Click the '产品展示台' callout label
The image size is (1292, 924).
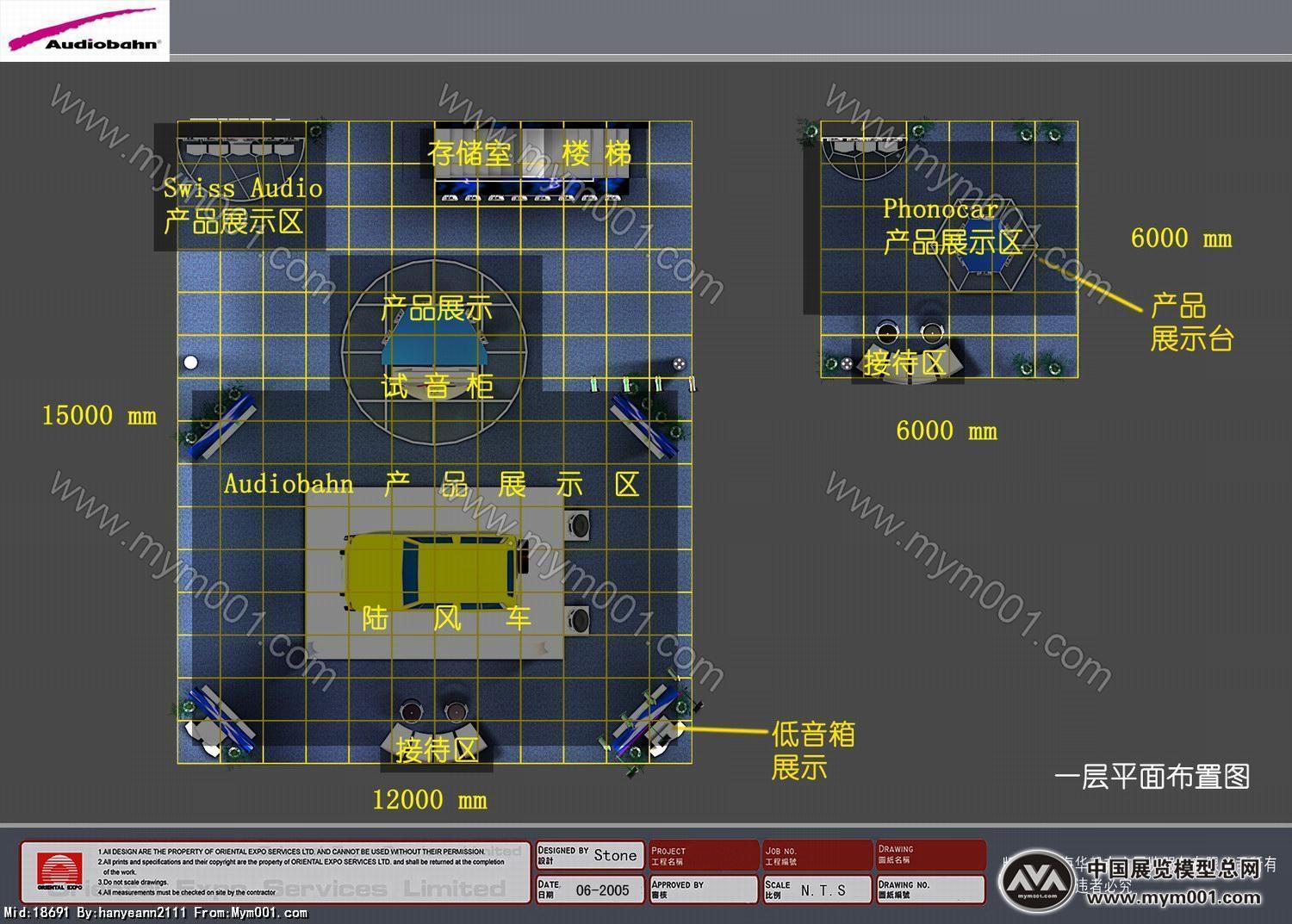(x=1192, y=322)
